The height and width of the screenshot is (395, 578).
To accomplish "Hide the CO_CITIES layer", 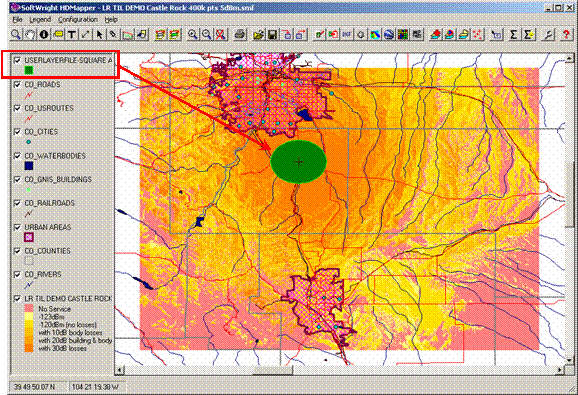I will tap(17, 132).
